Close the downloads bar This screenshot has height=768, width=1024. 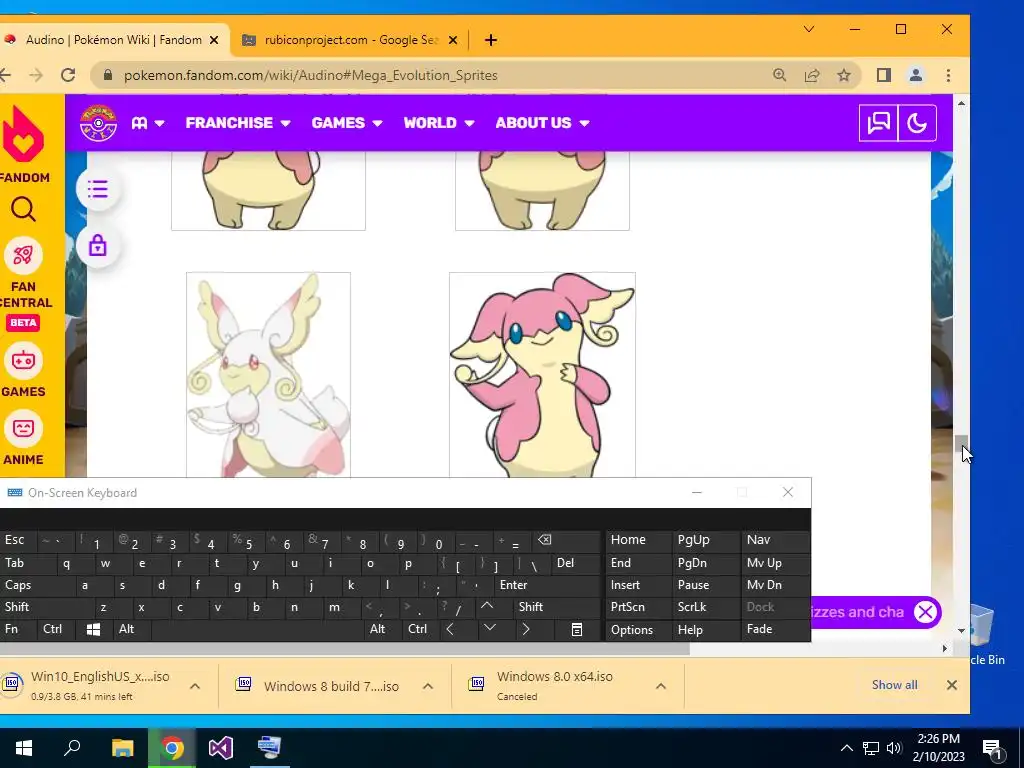(x=952, y=685)
